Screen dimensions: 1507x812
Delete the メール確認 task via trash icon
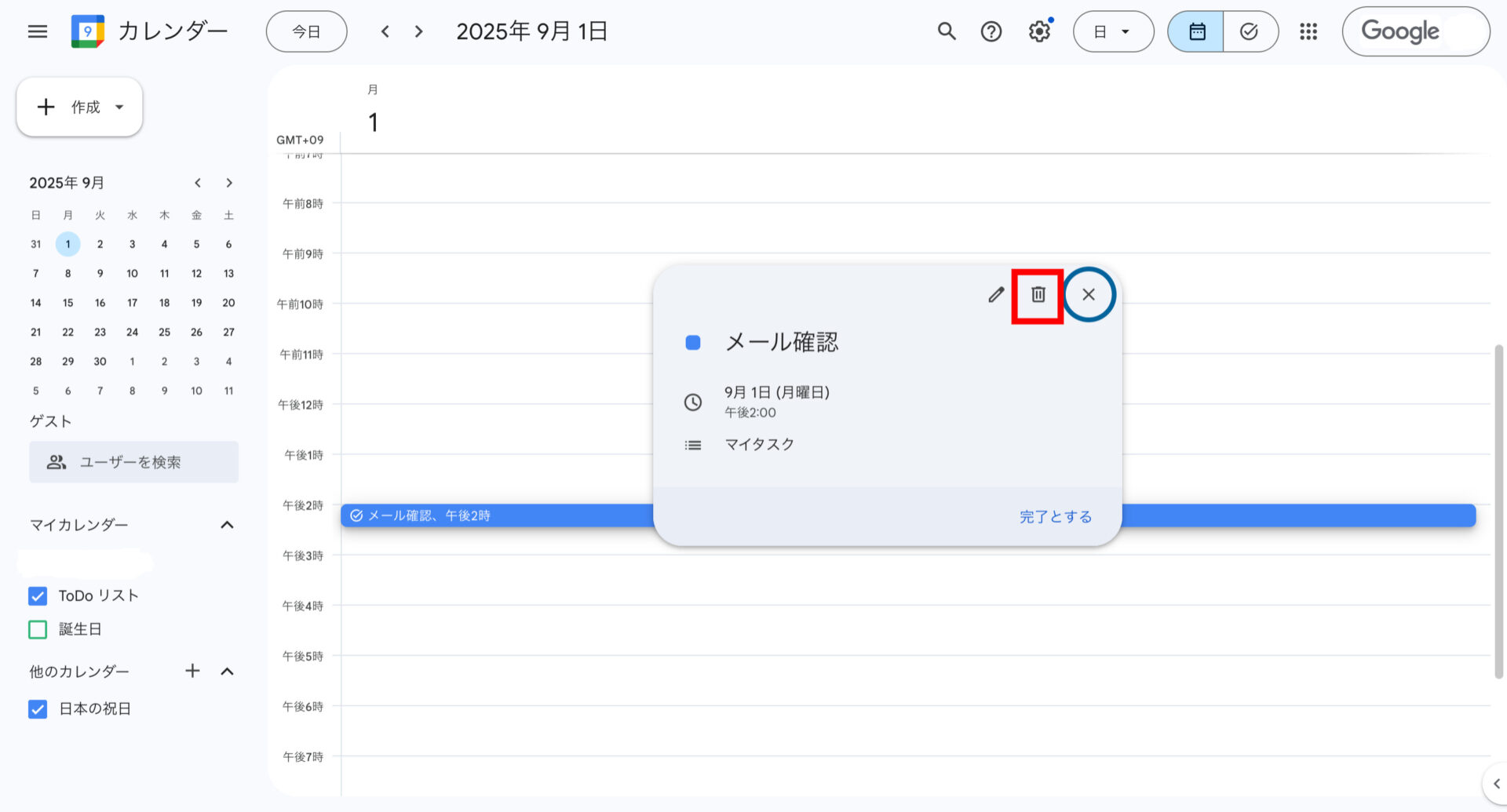click(1038, 295)
